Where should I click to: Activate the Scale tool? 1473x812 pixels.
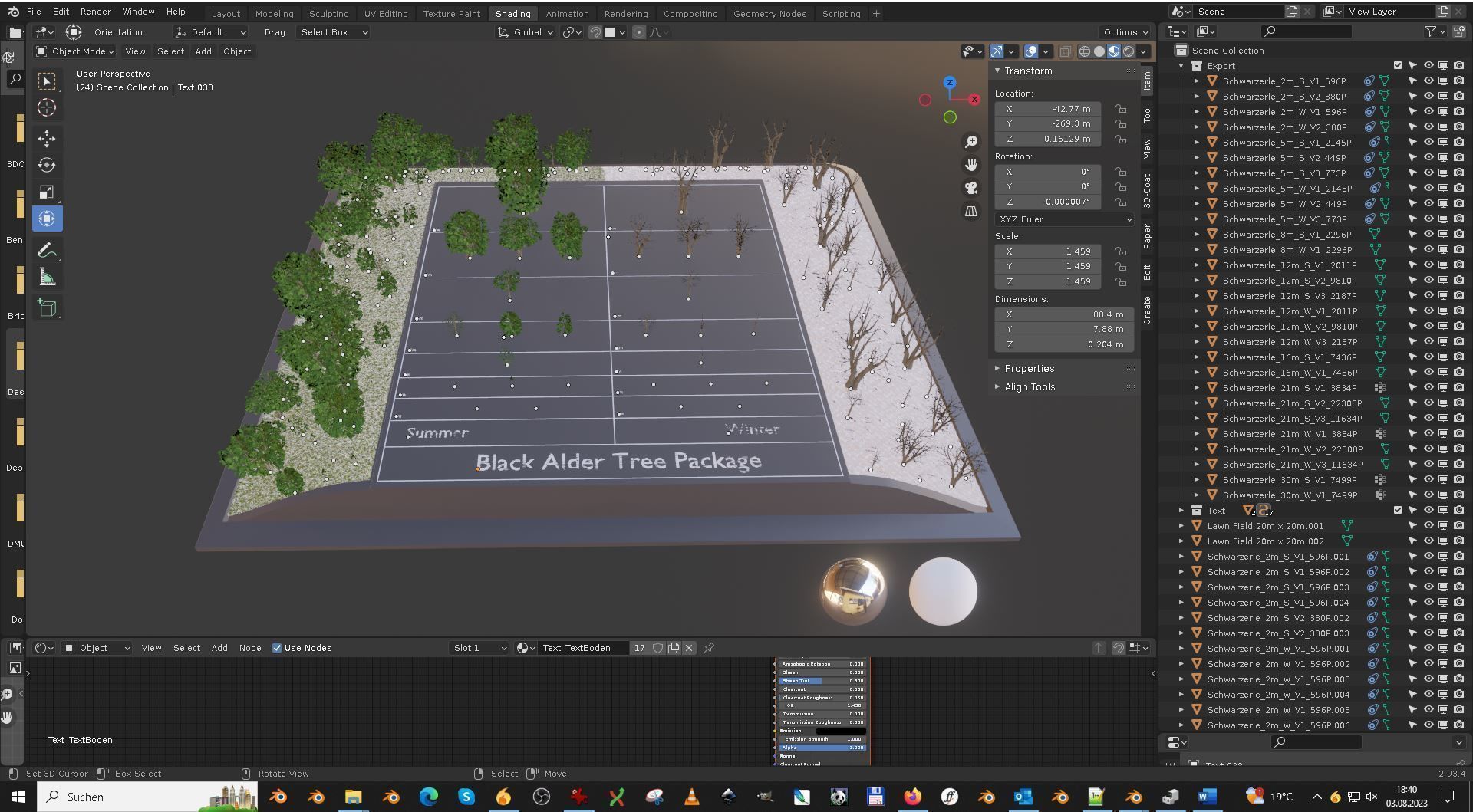47,192
